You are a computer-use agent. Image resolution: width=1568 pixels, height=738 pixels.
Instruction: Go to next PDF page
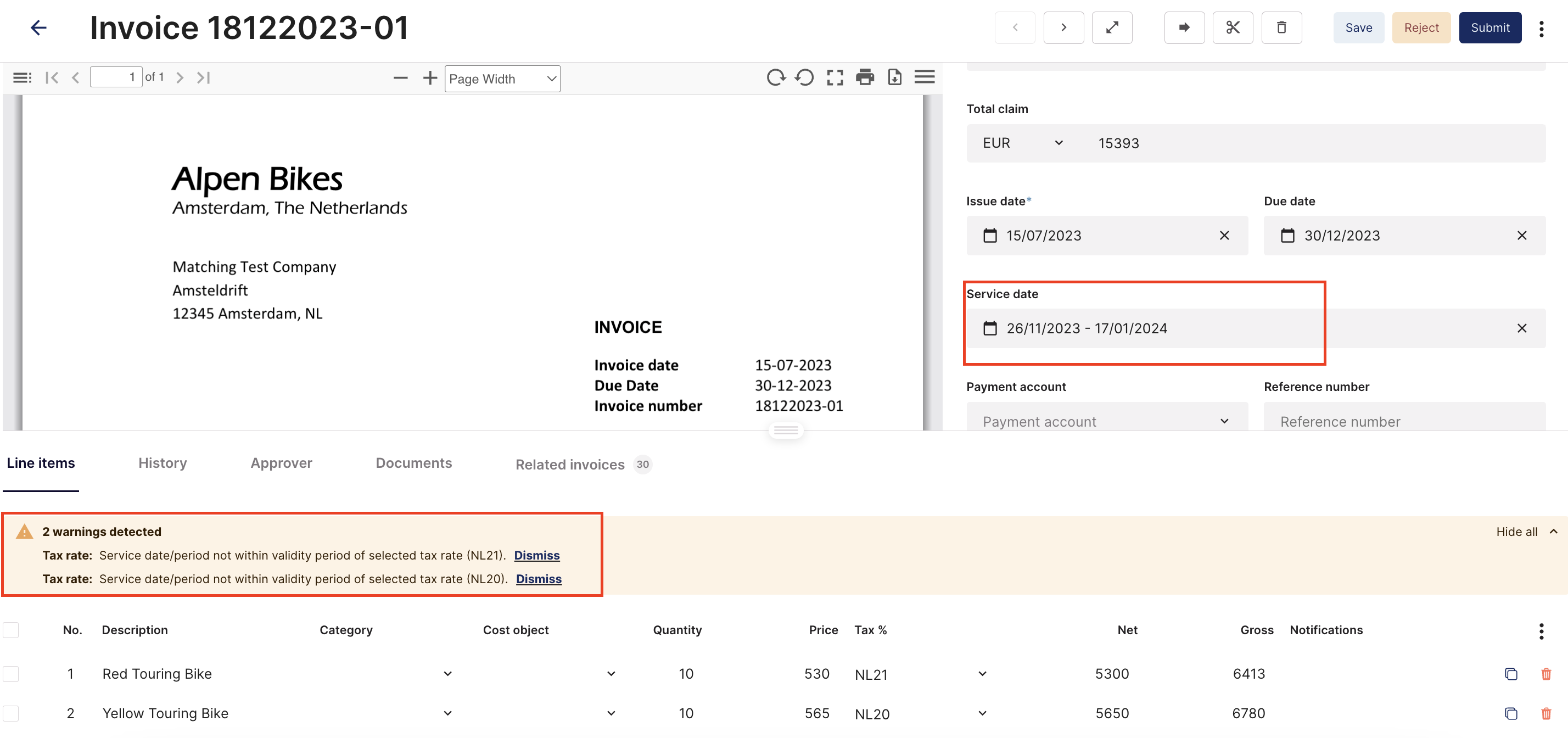[x=180, y=77]
